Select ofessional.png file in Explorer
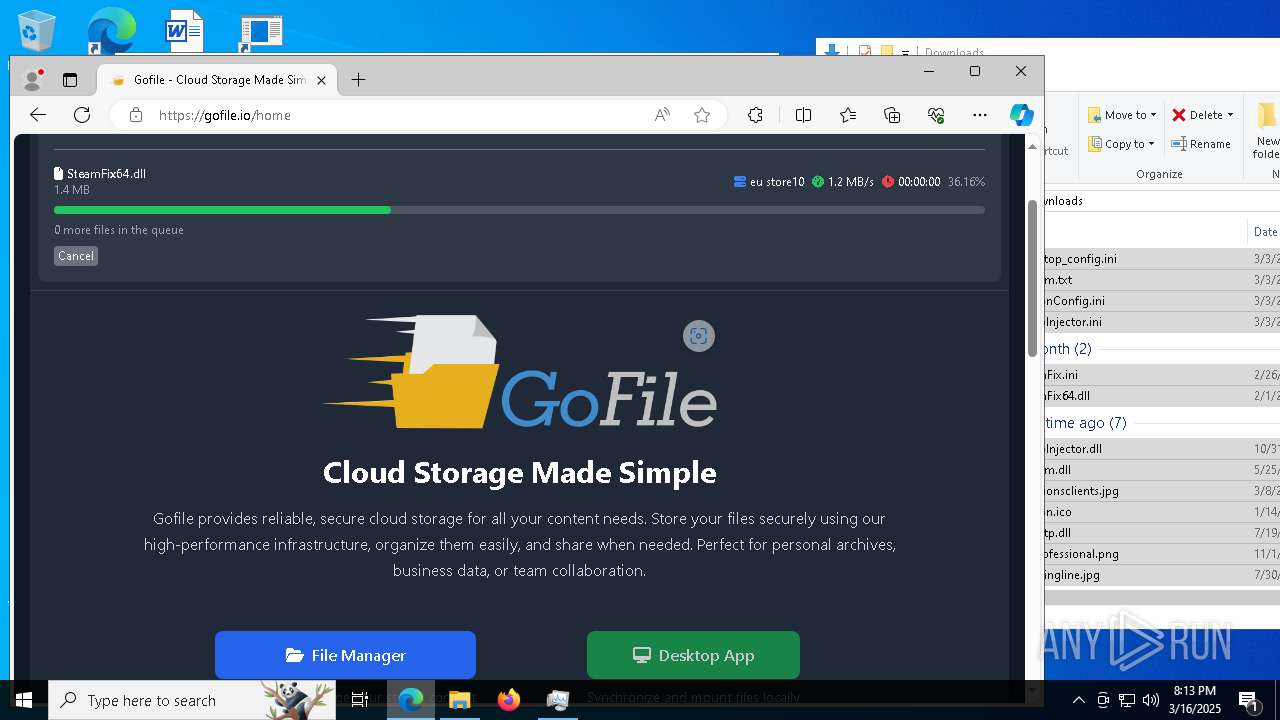This screenshot has height=720, width=1280. coord(1082,554)
